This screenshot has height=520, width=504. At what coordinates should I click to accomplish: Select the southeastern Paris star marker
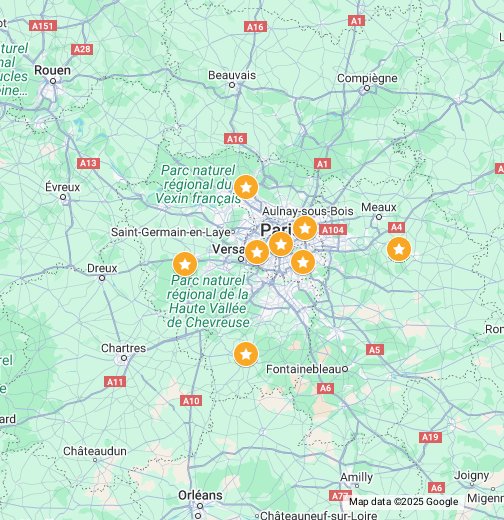pos(303,262)
